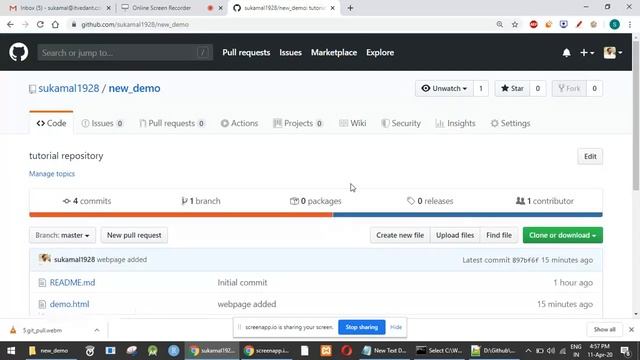Open Issues in top navigation
This screenshot has width=640, height=360.
290,53
